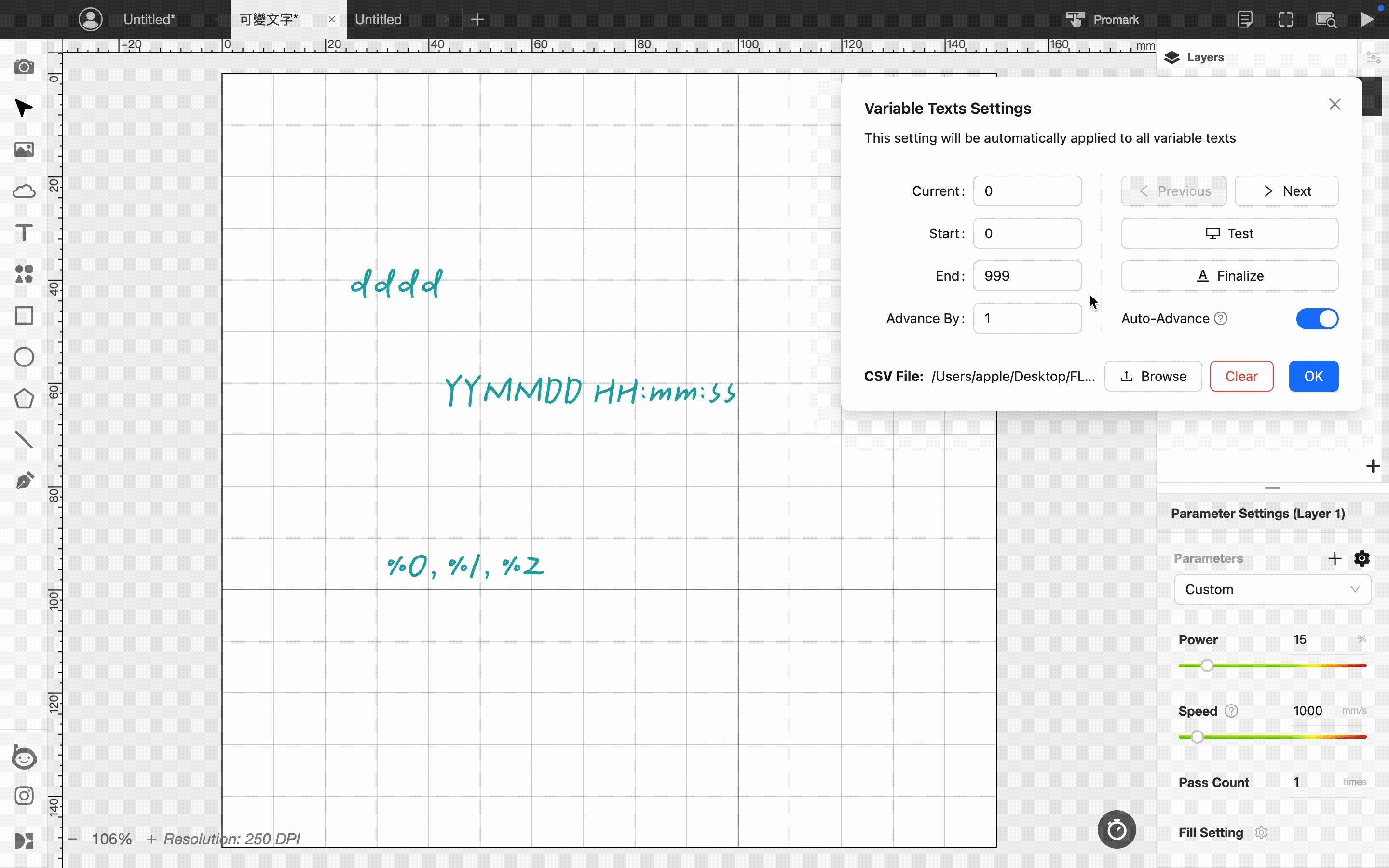Screen dimensions: 1389x868
Task: Open the camera preview tool
Action: point(24,67)
